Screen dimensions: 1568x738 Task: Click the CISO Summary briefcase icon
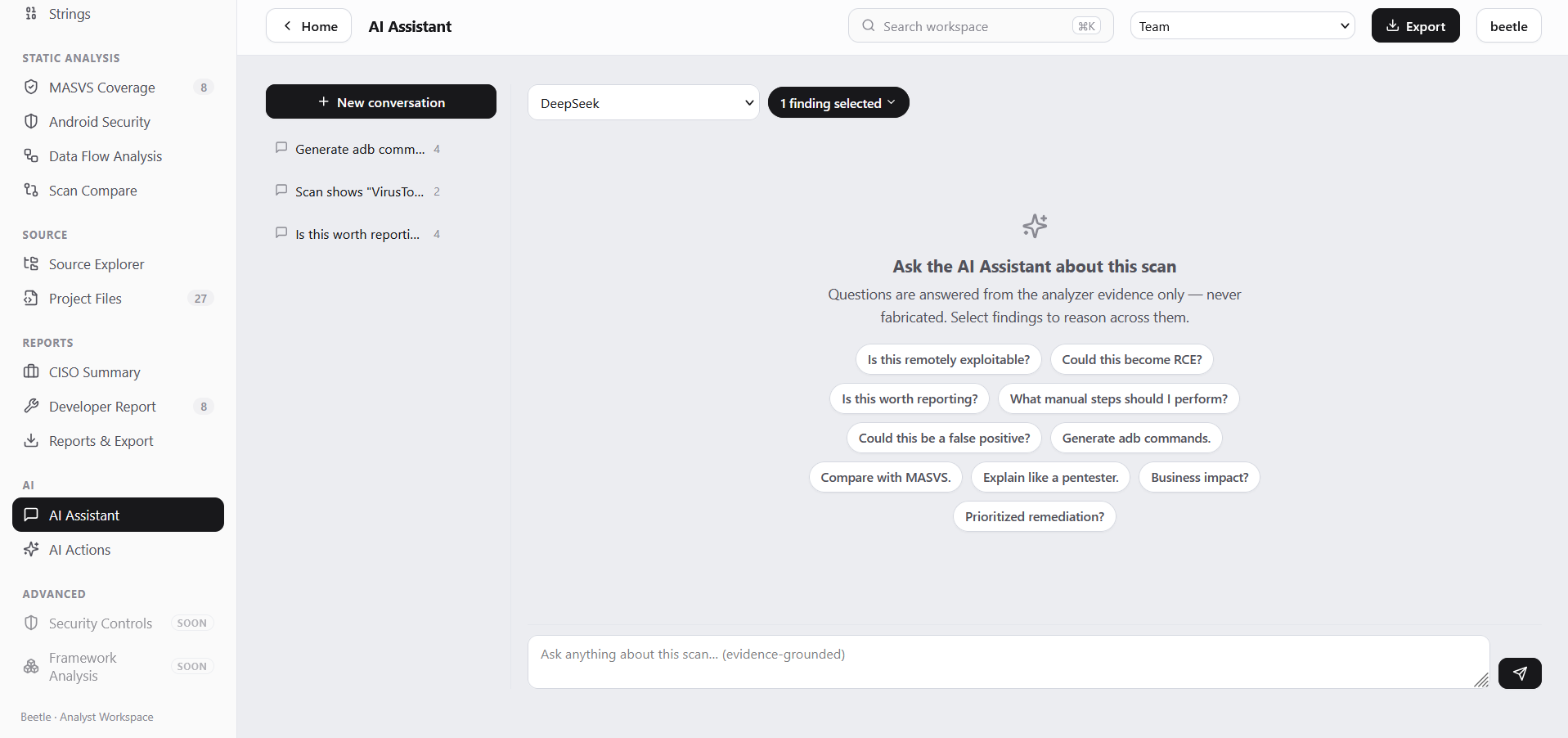pyautogui.click(x=31, y=371)
